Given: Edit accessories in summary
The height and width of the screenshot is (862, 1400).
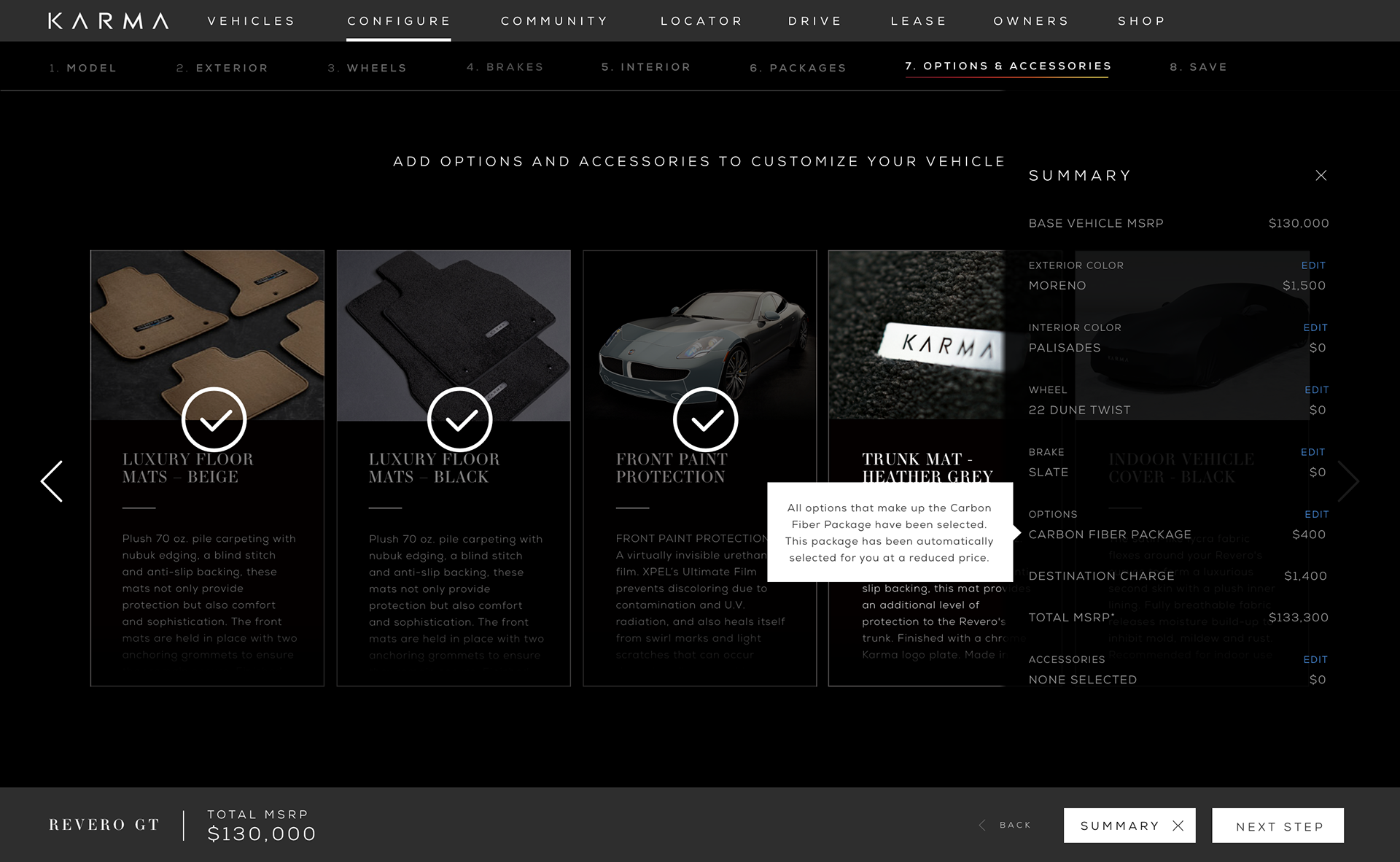Looking at the screenshot, I should tap(1315, 659).
